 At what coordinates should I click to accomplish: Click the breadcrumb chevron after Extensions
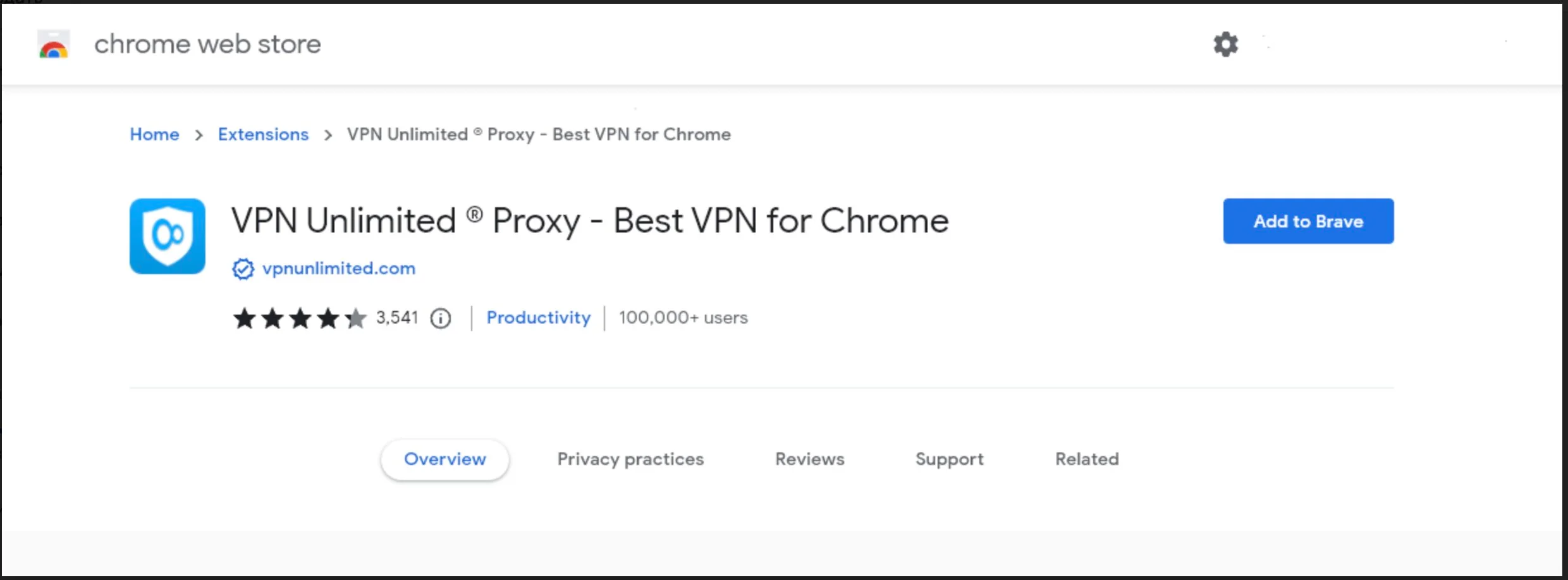pyautogui.click(x=328, y=135)
